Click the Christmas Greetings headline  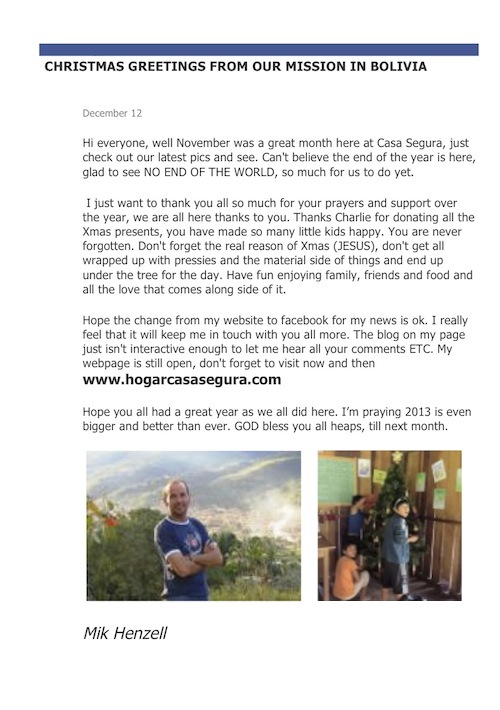[x=236, y=67]
